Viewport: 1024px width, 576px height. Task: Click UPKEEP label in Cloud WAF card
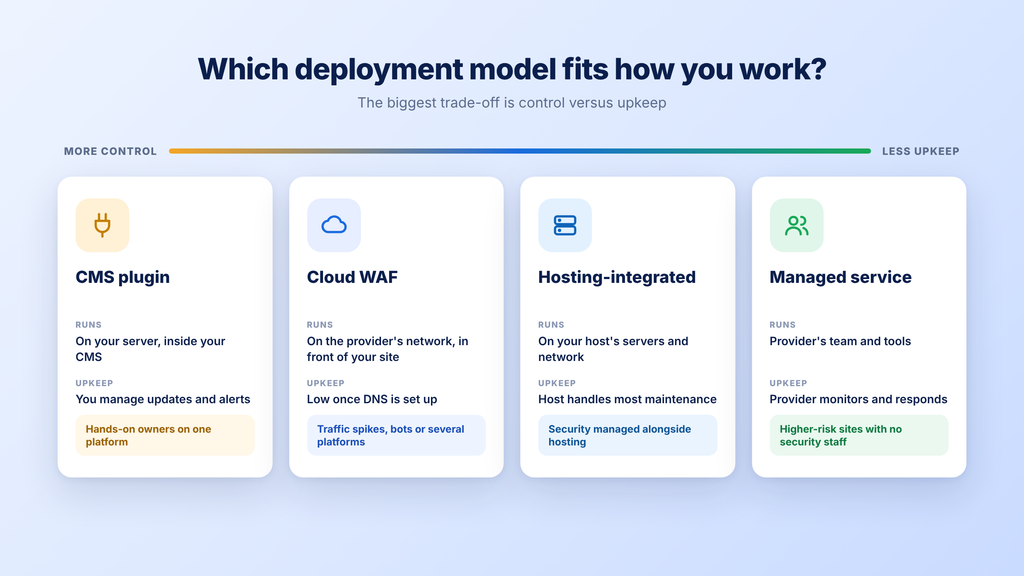(325, 383)
